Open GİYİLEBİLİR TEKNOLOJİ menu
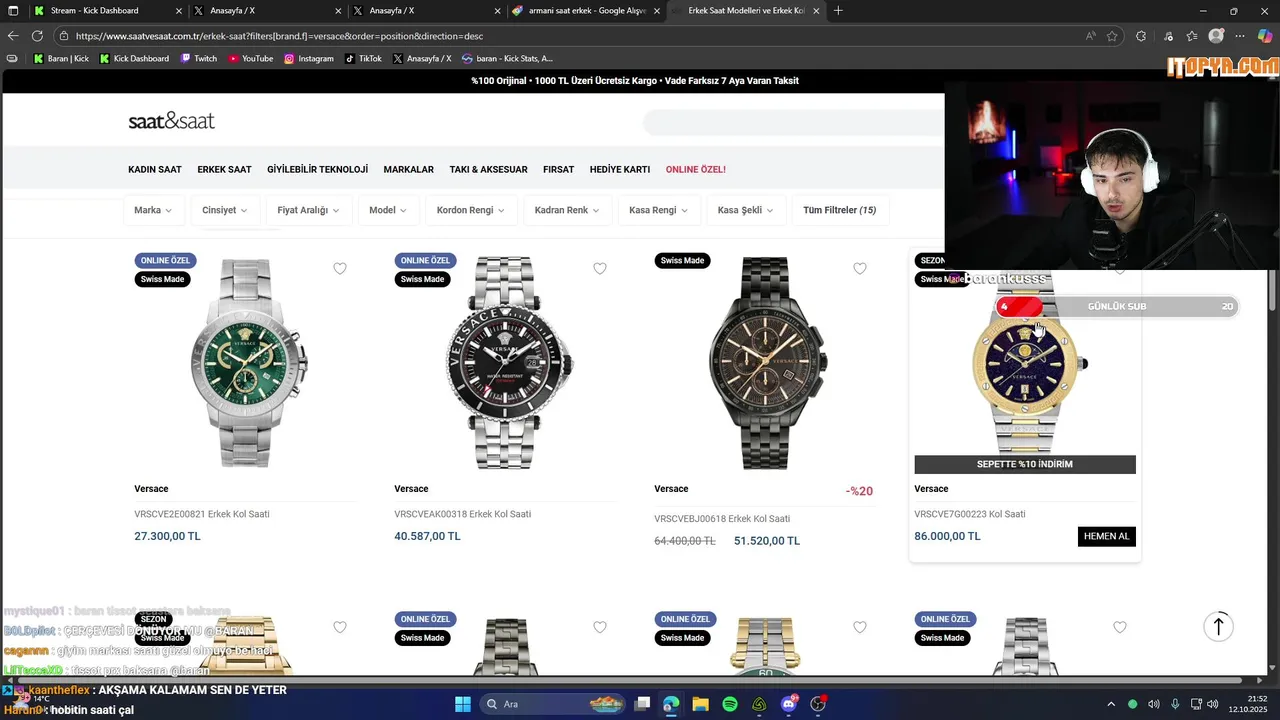 click(x=317, y=170)
